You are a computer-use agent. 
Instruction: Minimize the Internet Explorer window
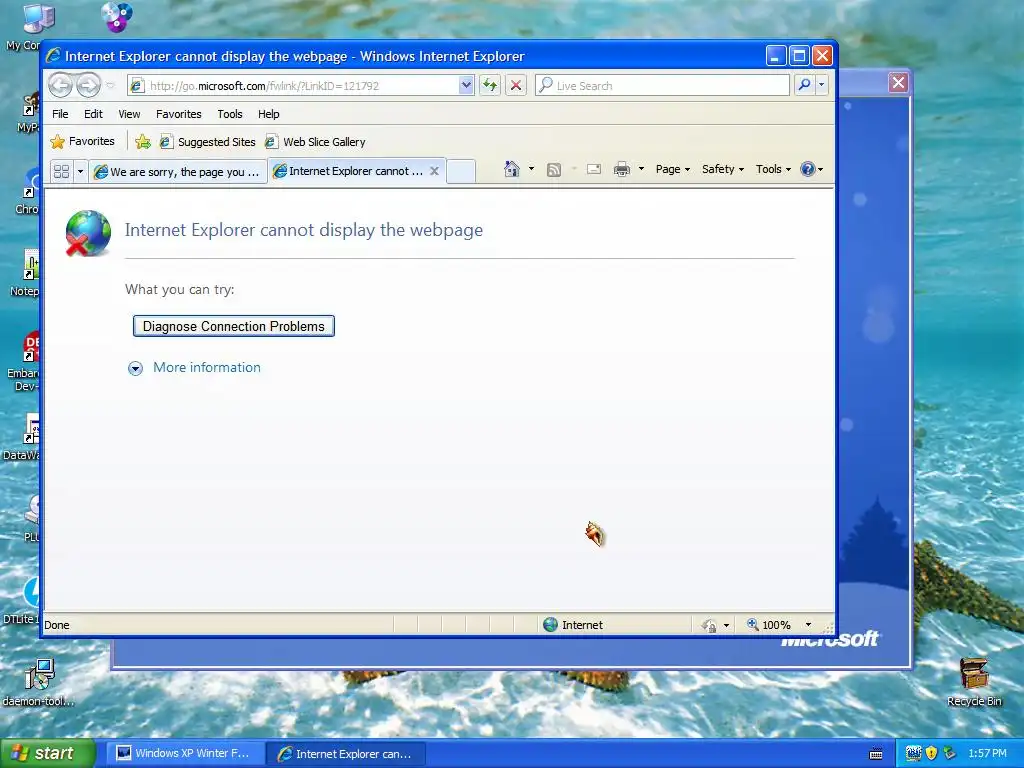coord(775,56)
